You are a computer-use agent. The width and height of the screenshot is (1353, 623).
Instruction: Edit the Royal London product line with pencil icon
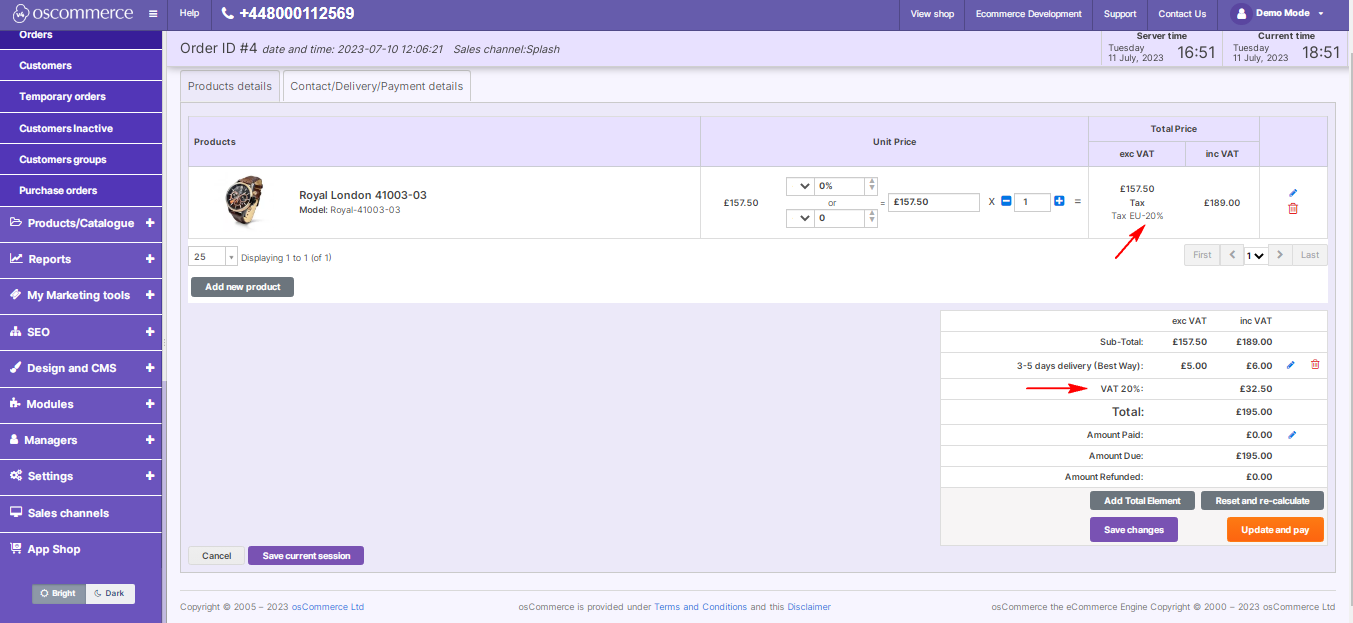(1293, 192)
